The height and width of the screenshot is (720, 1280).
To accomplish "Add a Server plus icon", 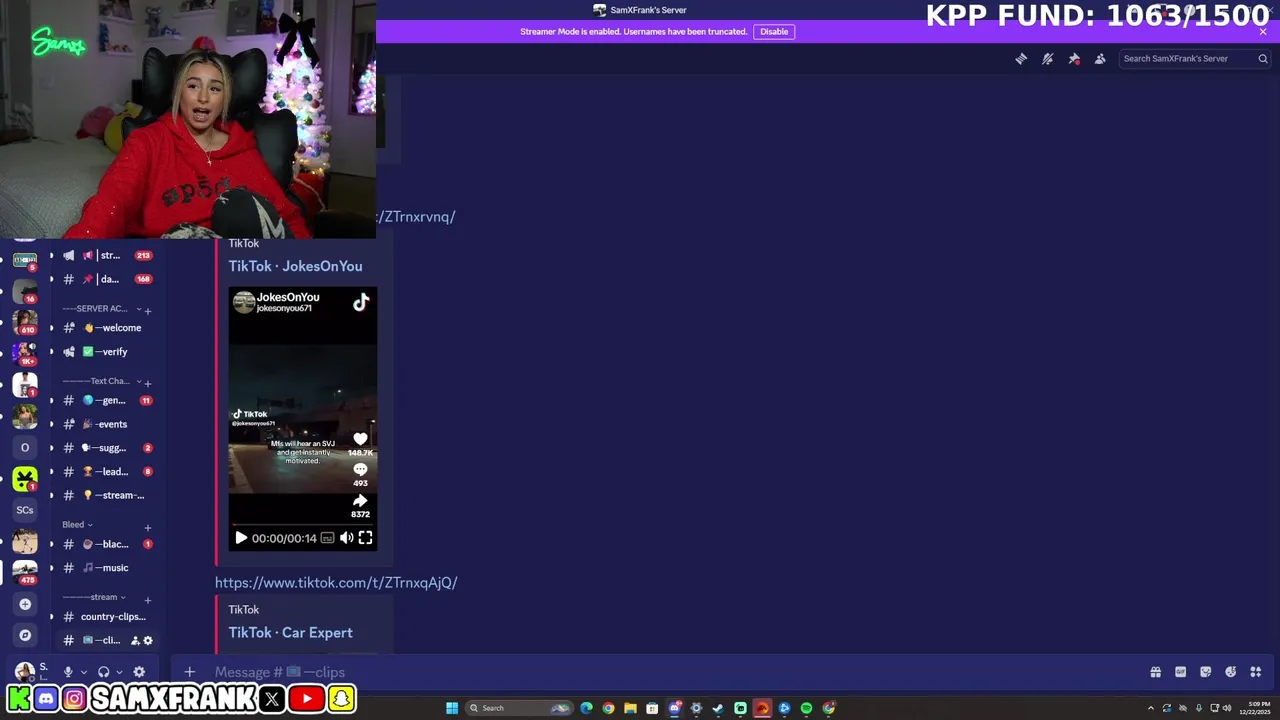I will pyautogui.click(x=25, y=604).
